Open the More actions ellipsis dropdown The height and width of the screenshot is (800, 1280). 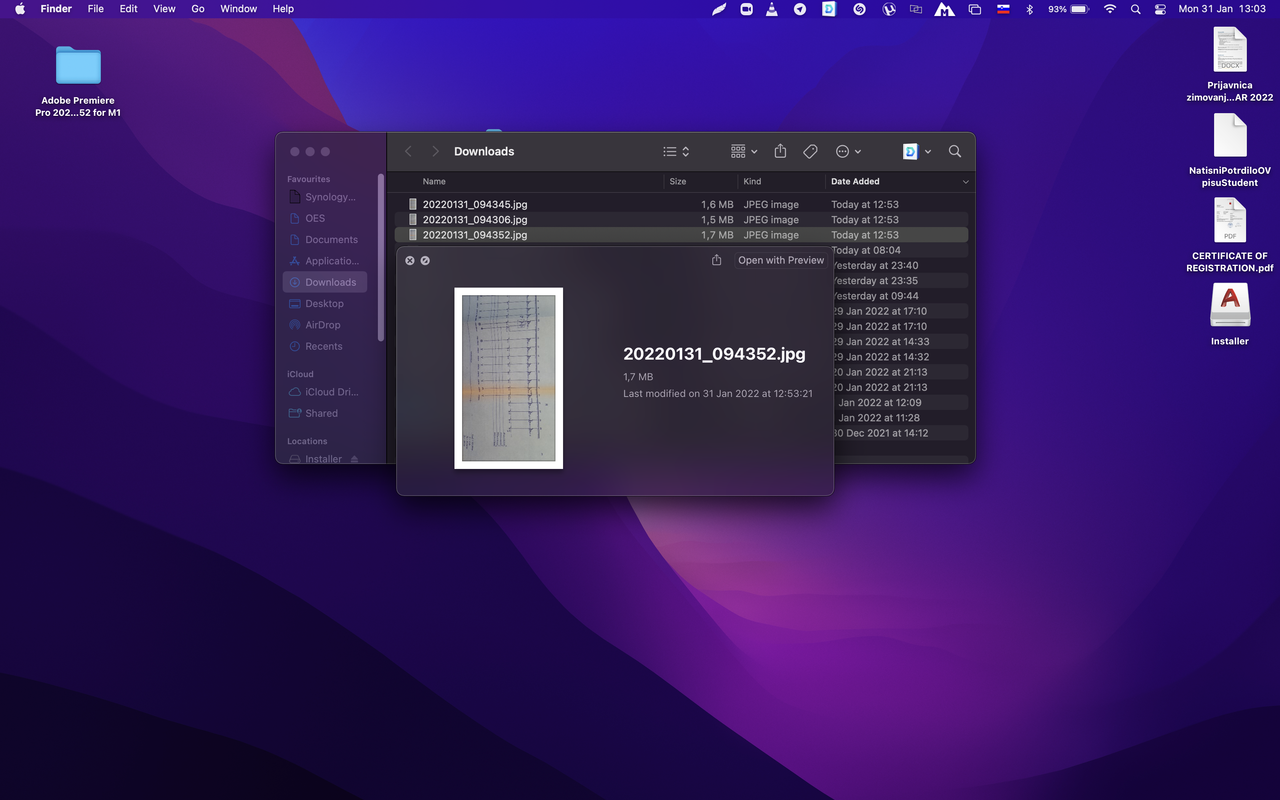(848, 151)
